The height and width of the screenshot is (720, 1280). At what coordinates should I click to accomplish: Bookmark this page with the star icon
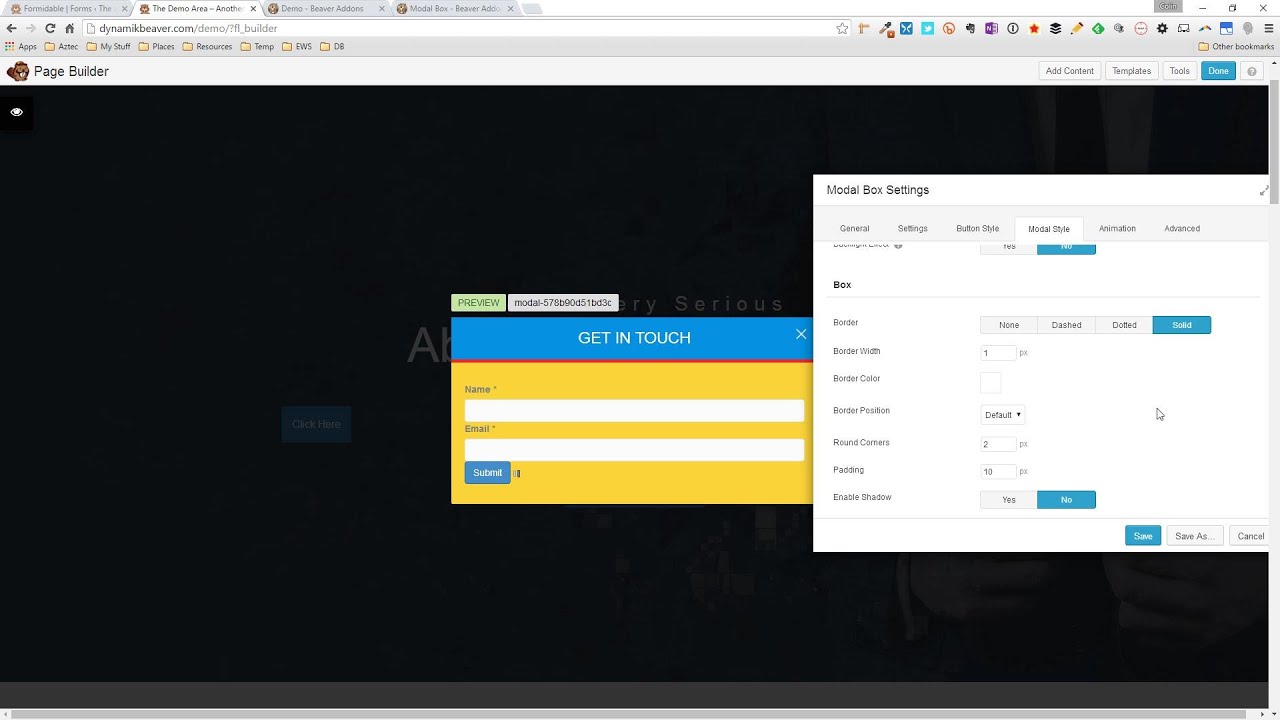tap(843, 29)
